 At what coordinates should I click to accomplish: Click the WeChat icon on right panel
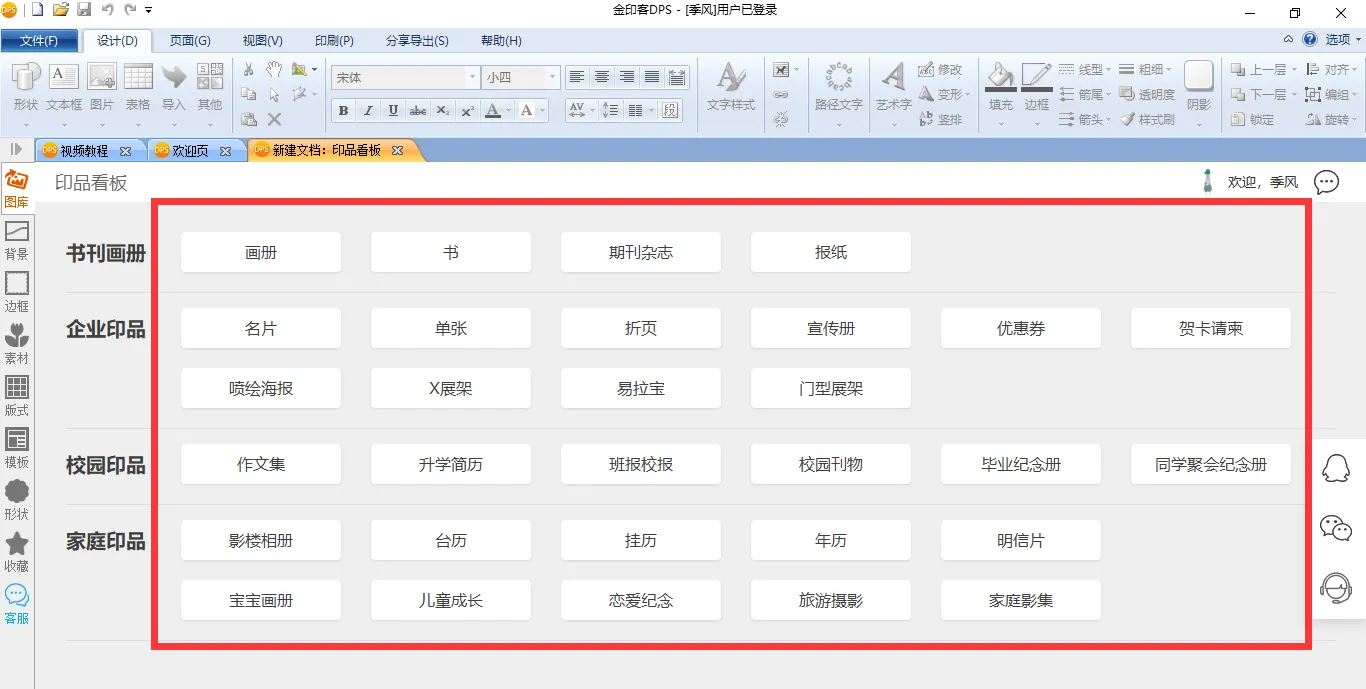pos(1336,528)
